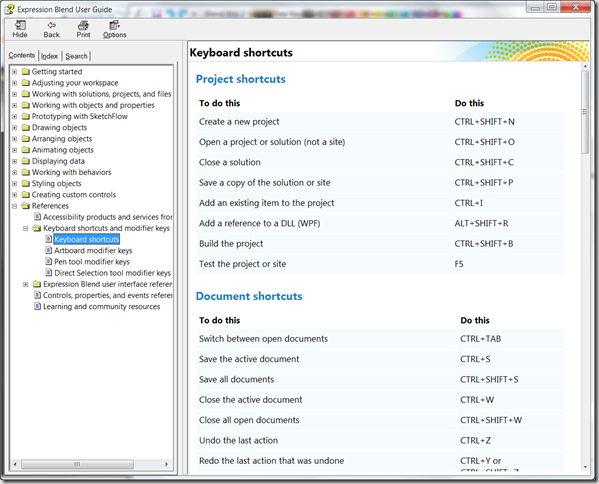
Task: Expand the Arranging objects node
Action: (15, 139)
